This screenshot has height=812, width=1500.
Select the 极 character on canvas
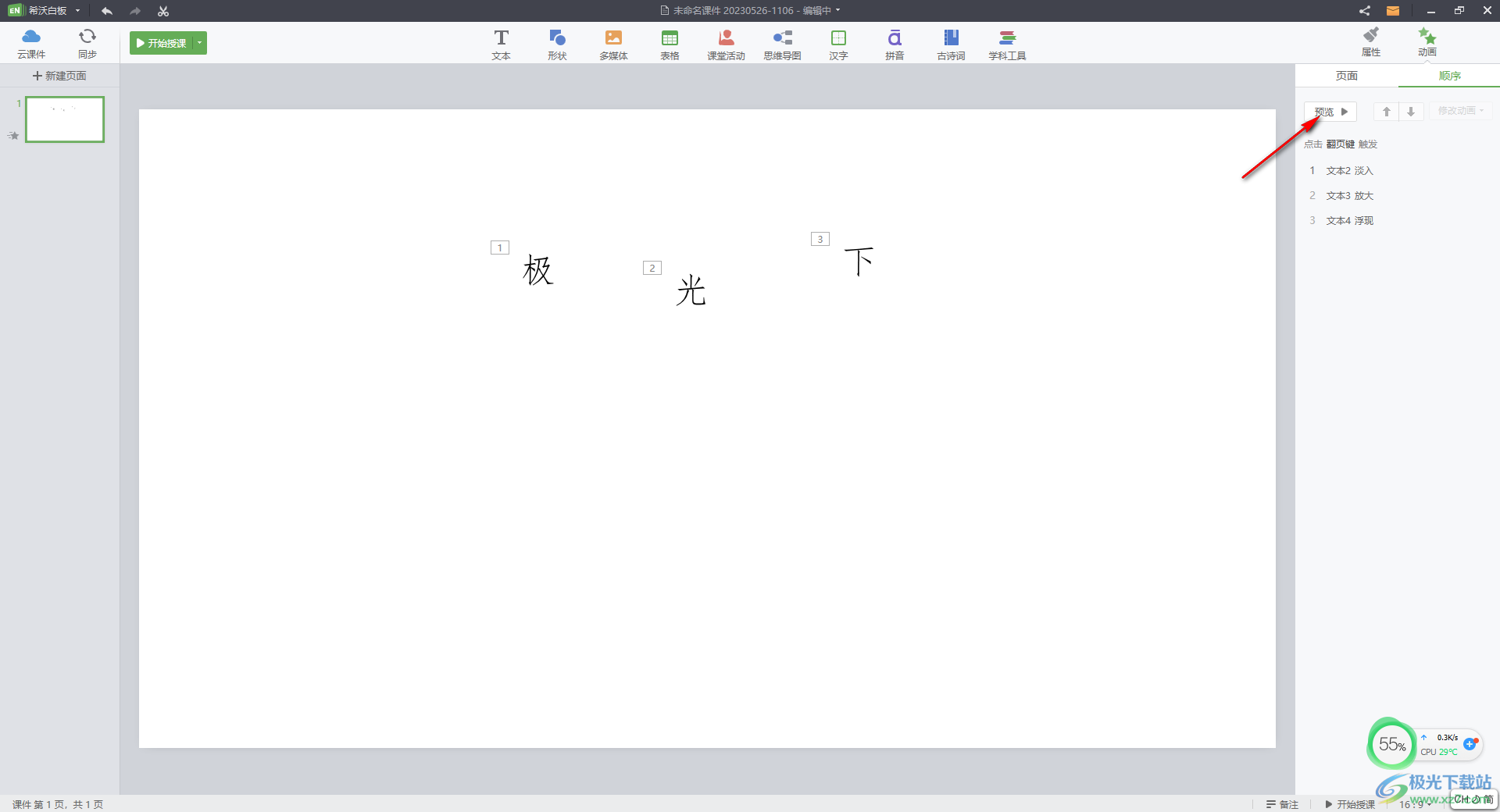(538, 270)
